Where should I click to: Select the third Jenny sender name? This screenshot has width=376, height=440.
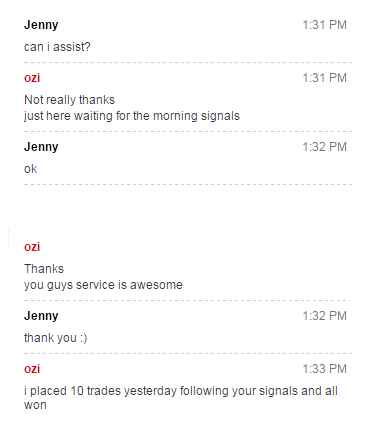(x=41, y=316)
